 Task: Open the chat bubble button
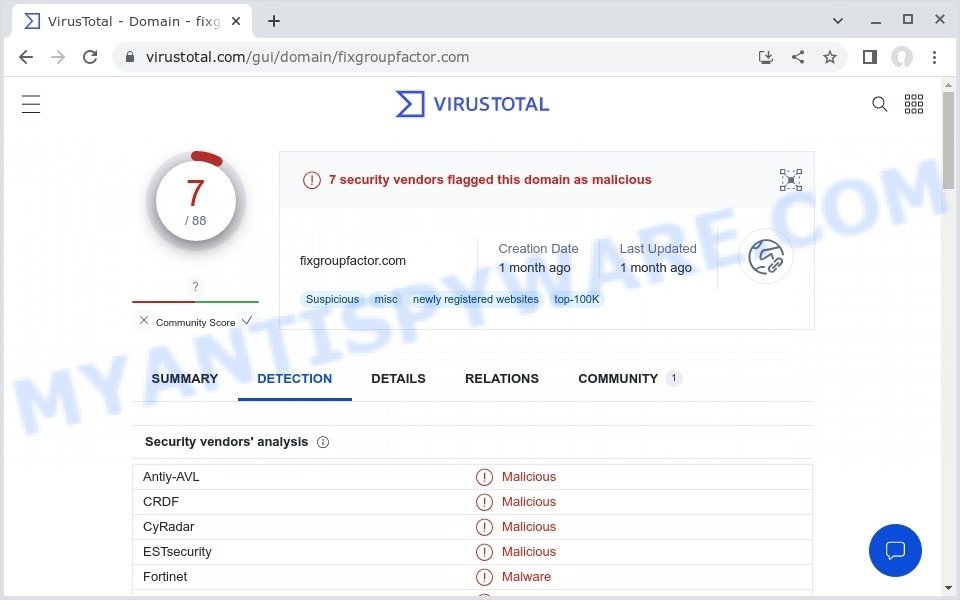(x=895, y=550)
